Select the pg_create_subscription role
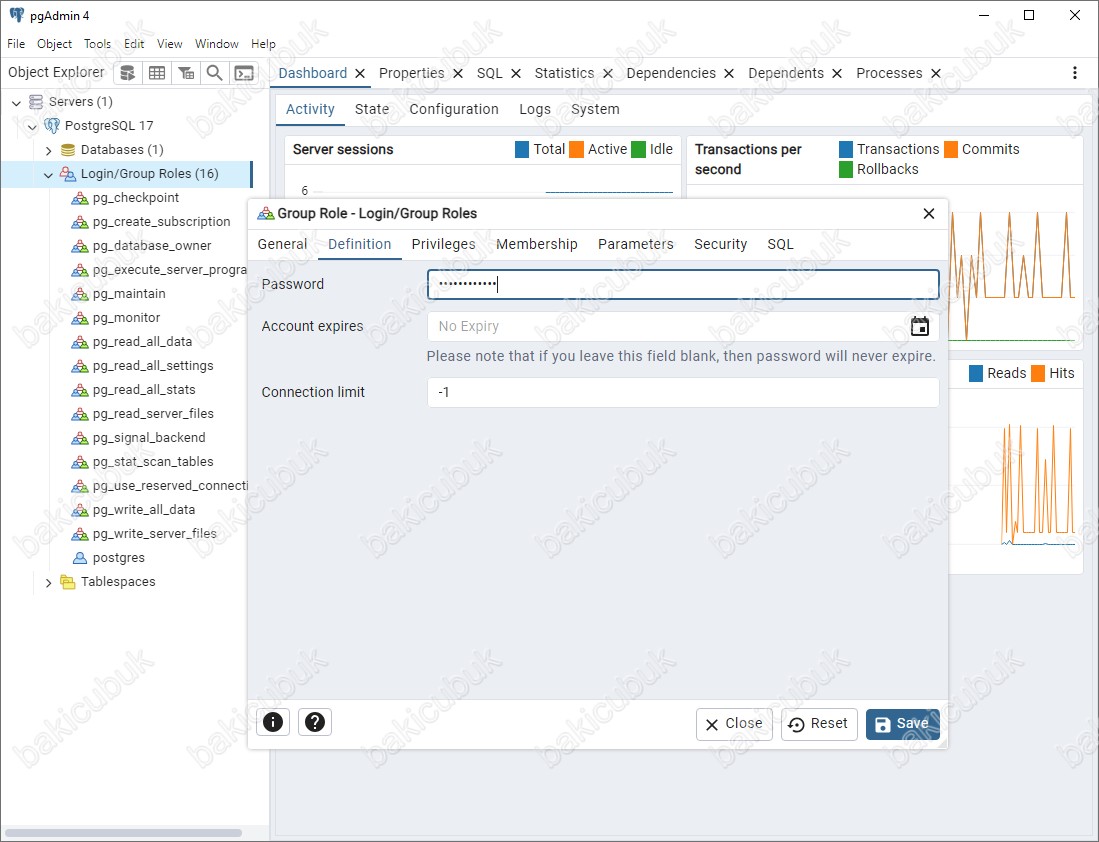The height and width of the screenshot is (842, 1099). tap(161, 222)
